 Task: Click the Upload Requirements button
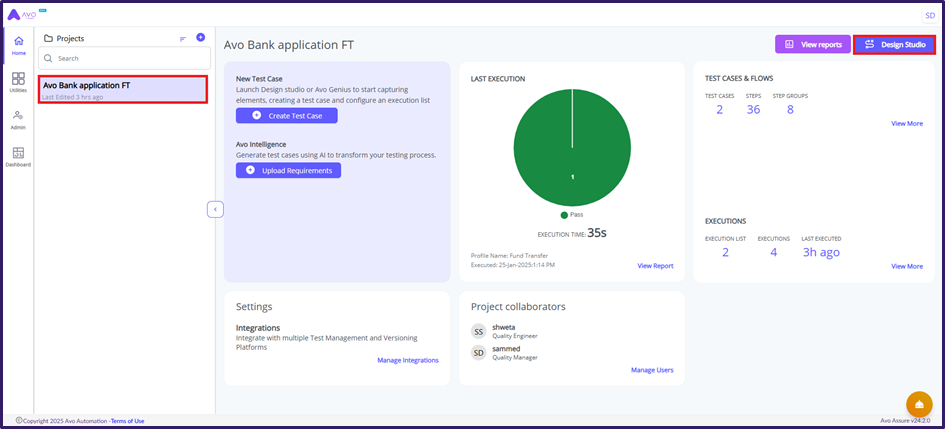288,171
